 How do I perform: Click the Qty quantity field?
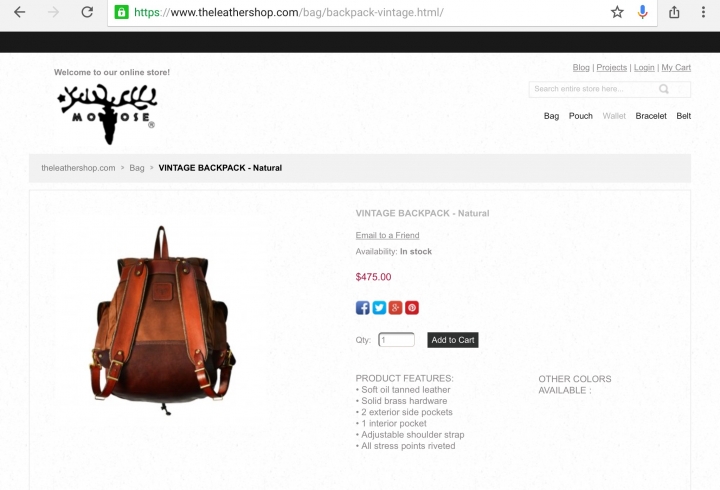(x=396, y=340)
